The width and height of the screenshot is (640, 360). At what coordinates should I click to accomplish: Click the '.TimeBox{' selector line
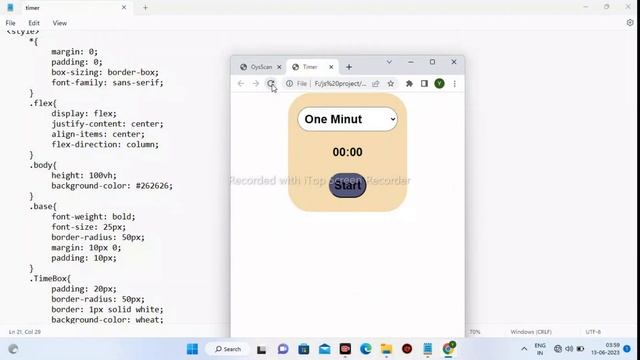50,278
